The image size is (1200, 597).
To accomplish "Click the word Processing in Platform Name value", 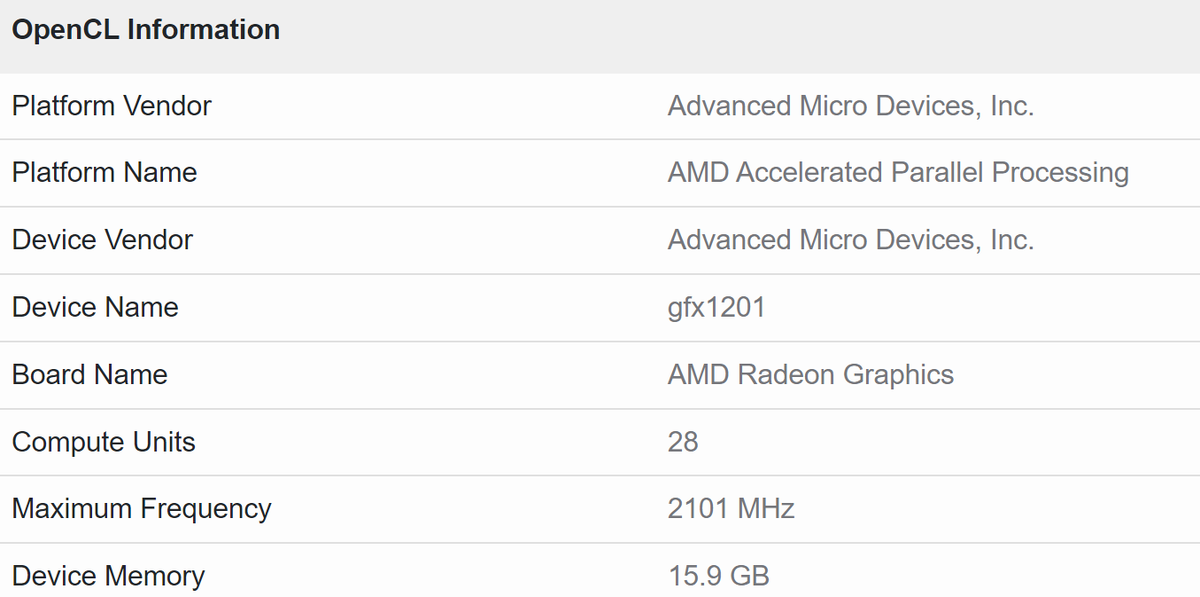I will [x=1060, y=173].
